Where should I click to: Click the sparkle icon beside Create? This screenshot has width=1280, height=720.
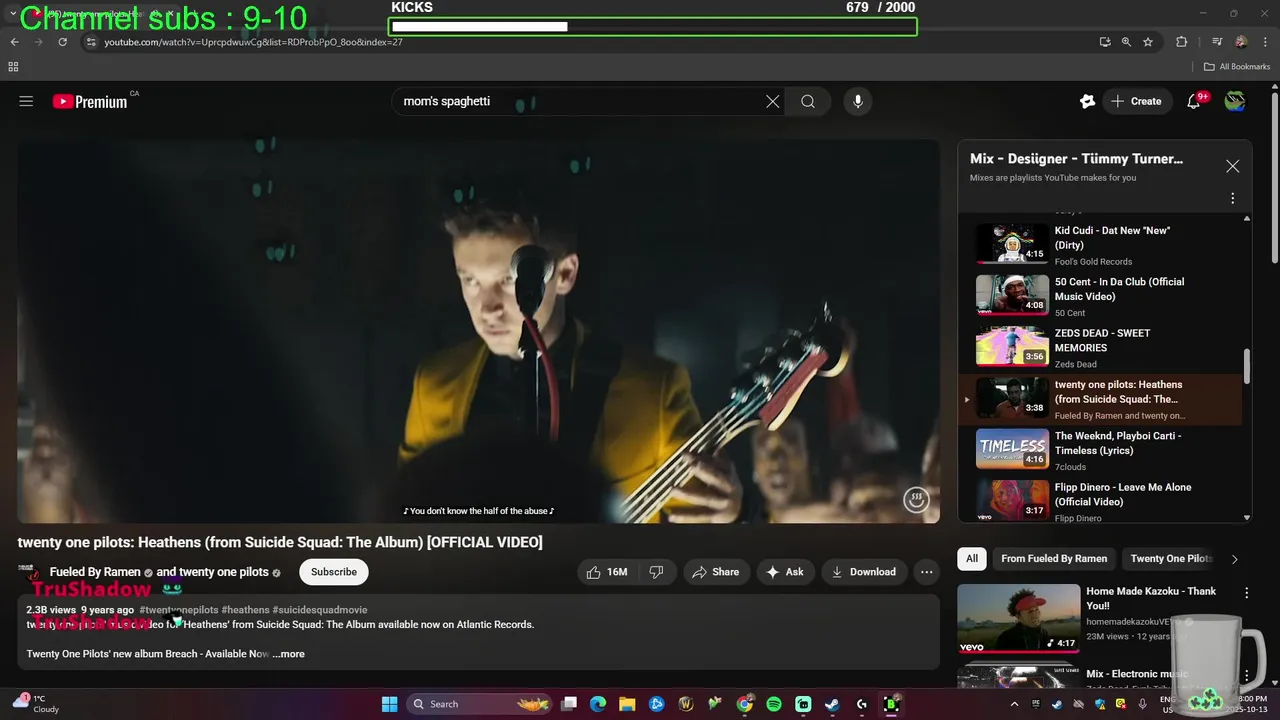pyautogui.click(x=1087, y=101)
